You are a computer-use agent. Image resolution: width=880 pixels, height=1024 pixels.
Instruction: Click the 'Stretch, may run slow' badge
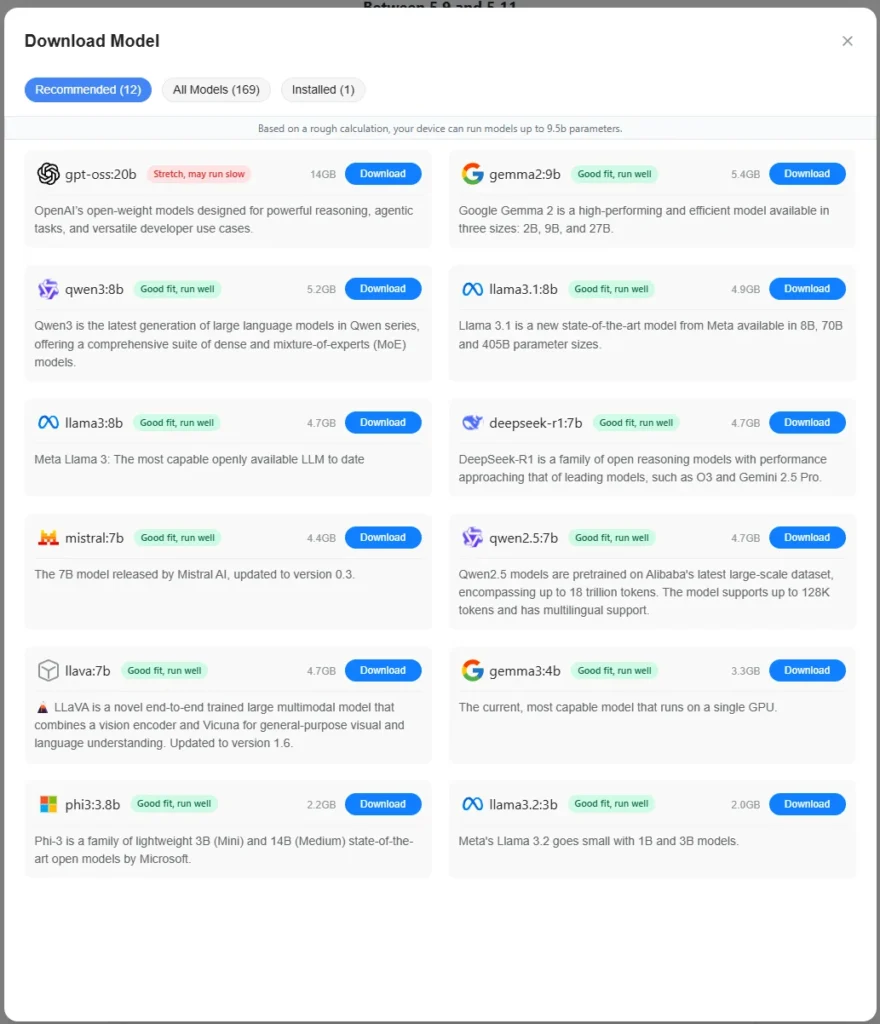pos(199,174)
